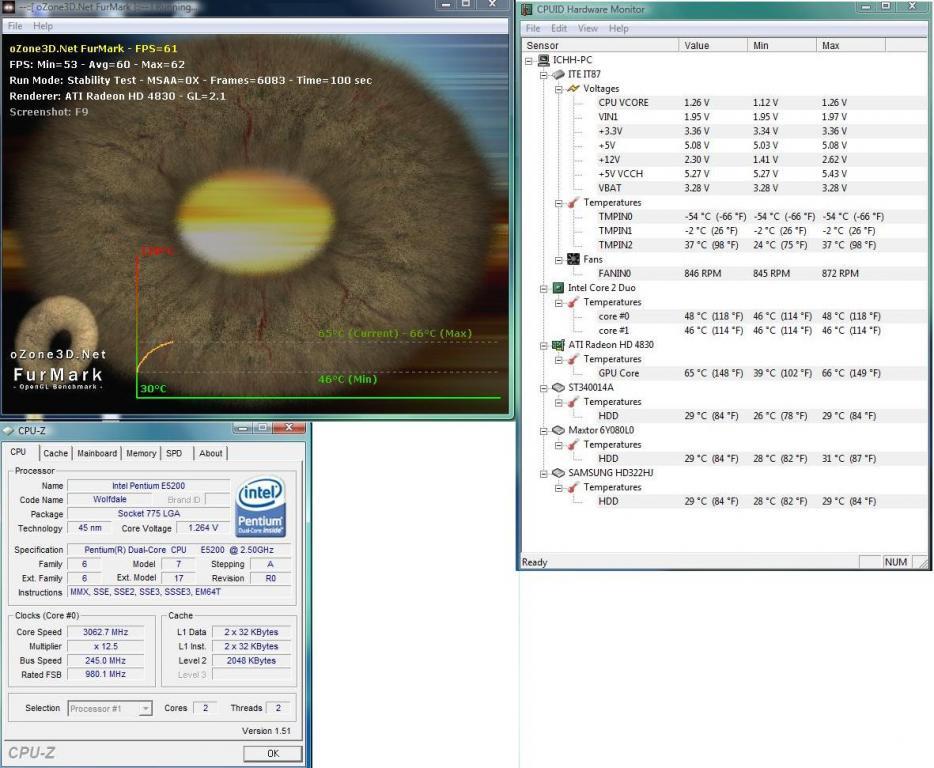
Task: Click the Intel Core 2 Duo processor icon
Action: [558, 288]
